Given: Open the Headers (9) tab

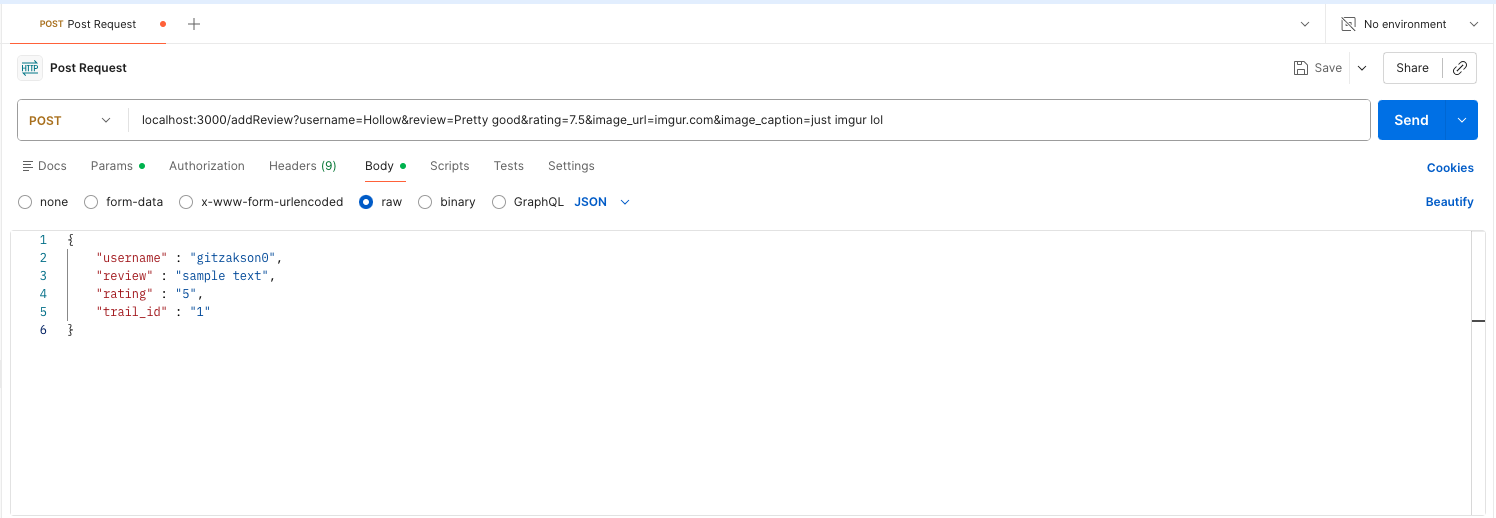Looking at the screenshot, I should [x=302, y=166].
